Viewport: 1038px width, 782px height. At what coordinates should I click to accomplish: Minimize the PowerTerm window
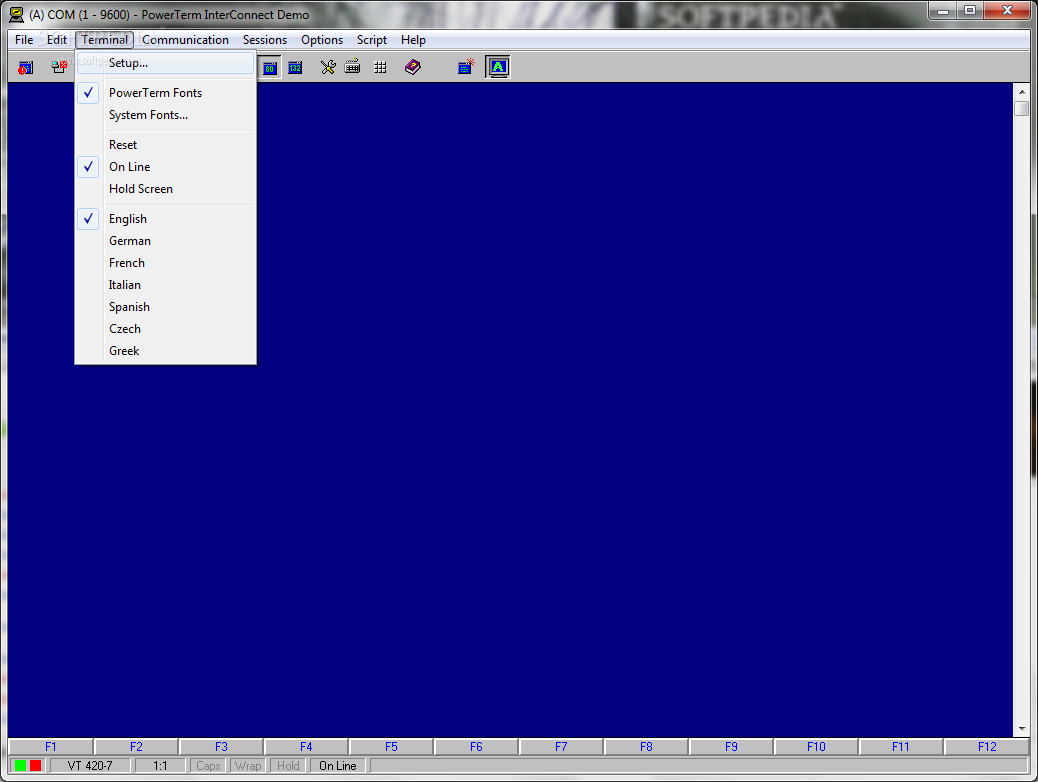pos(943,11)
